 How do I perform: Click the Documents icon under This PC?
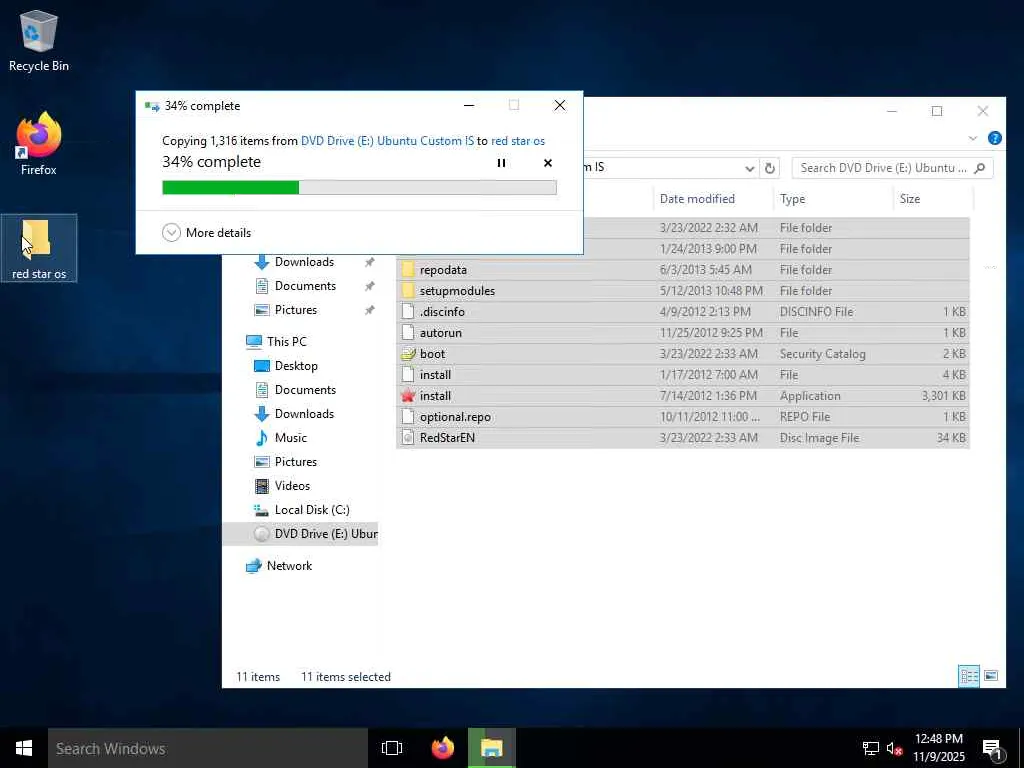coord(262,390)
